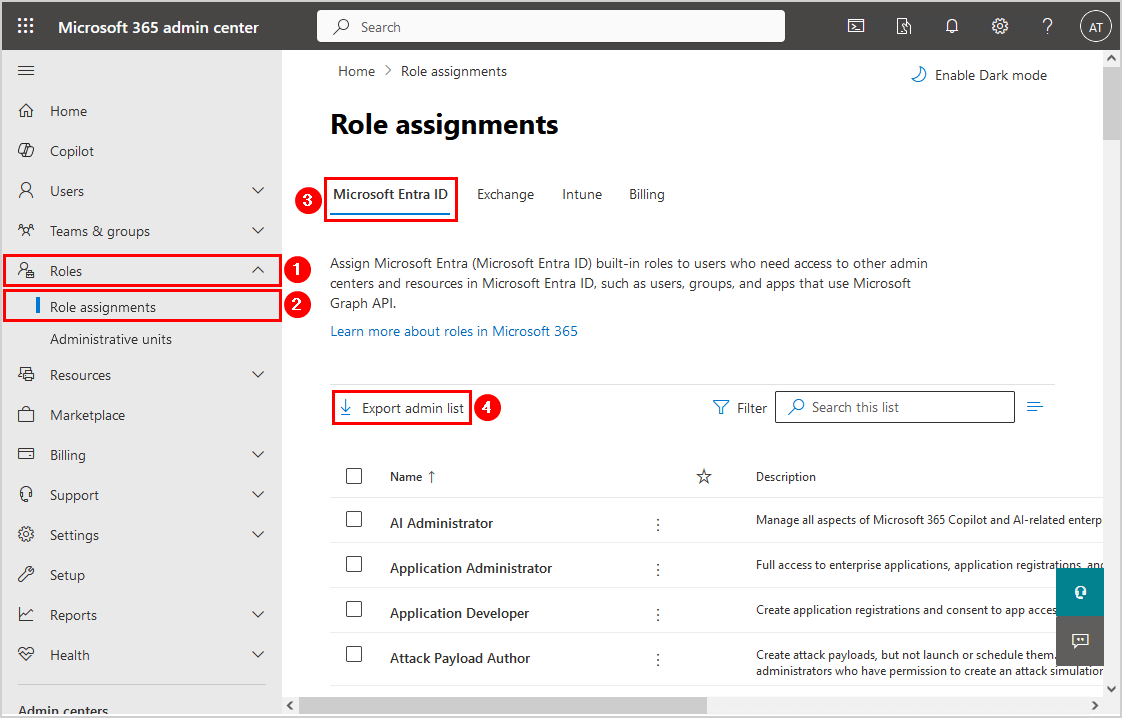Switch to the Intune tab
Screen dimensions: 1122x718
pos(582,195)
